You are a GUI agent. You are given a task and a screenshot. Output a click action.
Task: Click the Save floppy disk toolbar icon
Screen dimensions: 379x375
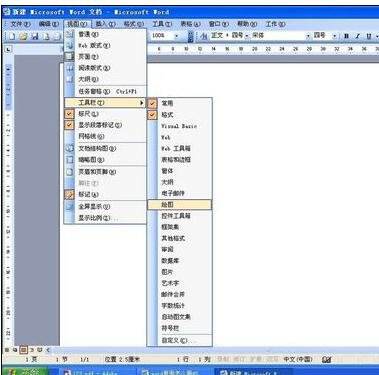tap(35, 36)
